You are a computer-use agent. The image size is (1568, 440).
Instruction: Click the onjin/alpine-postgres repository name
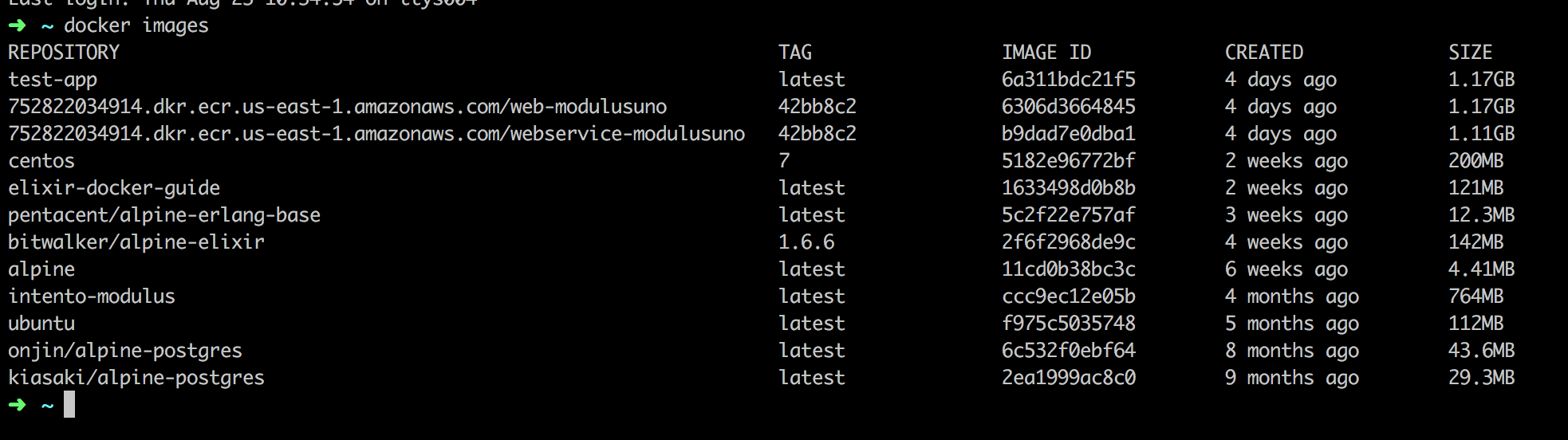[x=125, y=351]
